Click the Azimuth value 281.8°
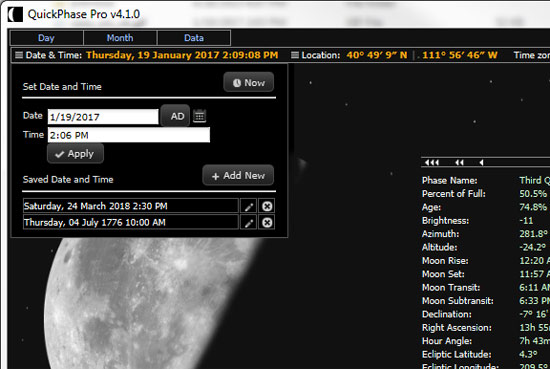The height and width of the screenshot is (369, 550). [534, 234]
